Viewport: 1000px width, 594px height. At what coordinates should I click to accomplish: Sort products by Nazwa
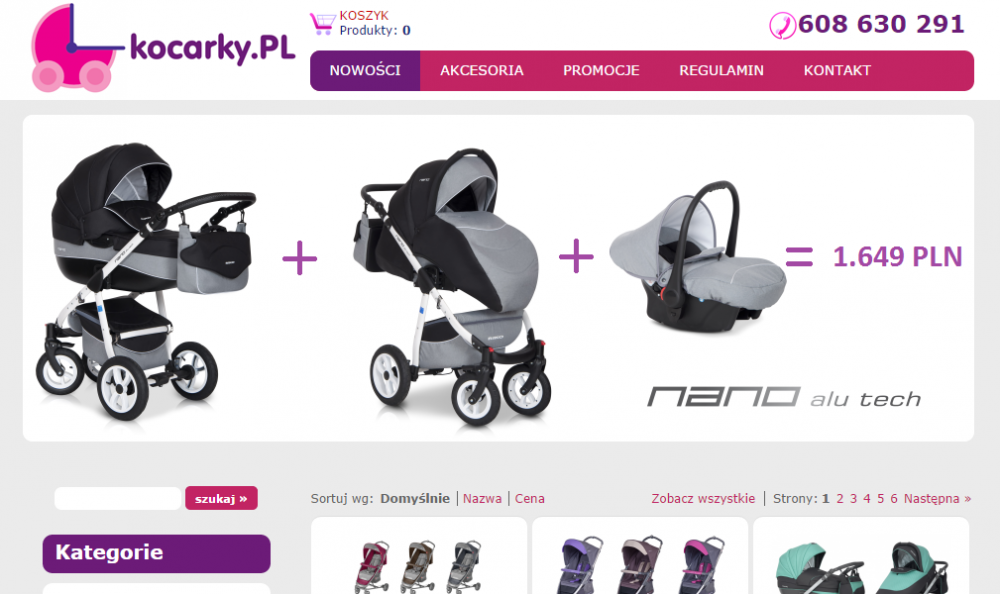[482, 499]
